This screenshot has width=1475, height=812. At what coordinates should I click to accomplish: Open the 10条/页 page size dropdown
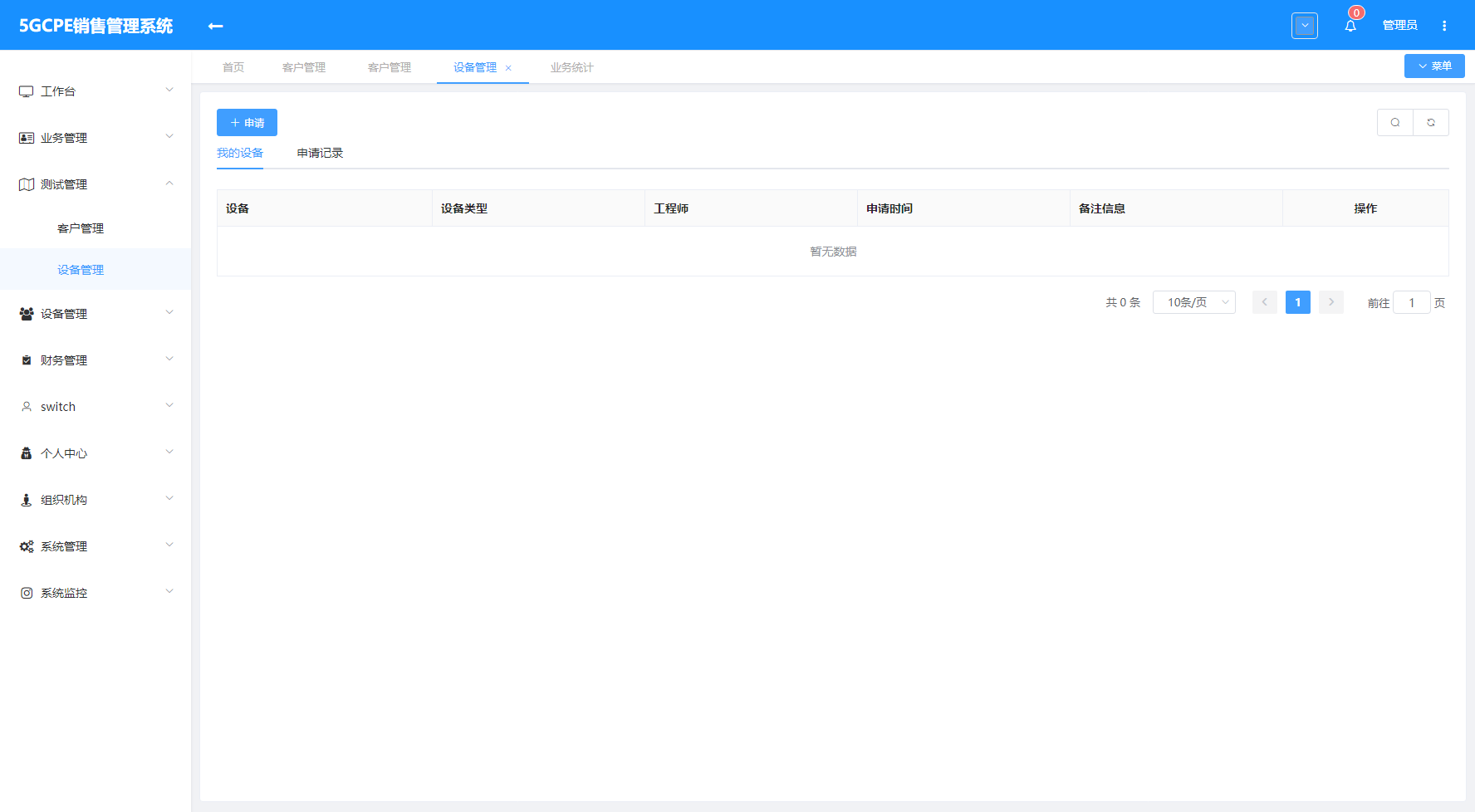(1193, 302)
